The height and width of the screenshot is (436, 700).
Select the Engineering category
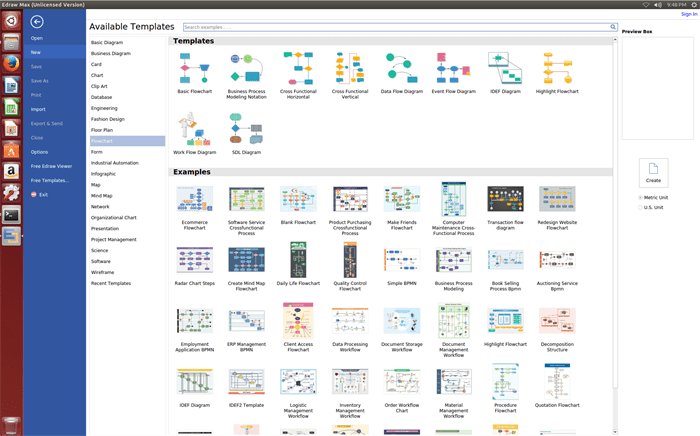(x=104, y=108)
